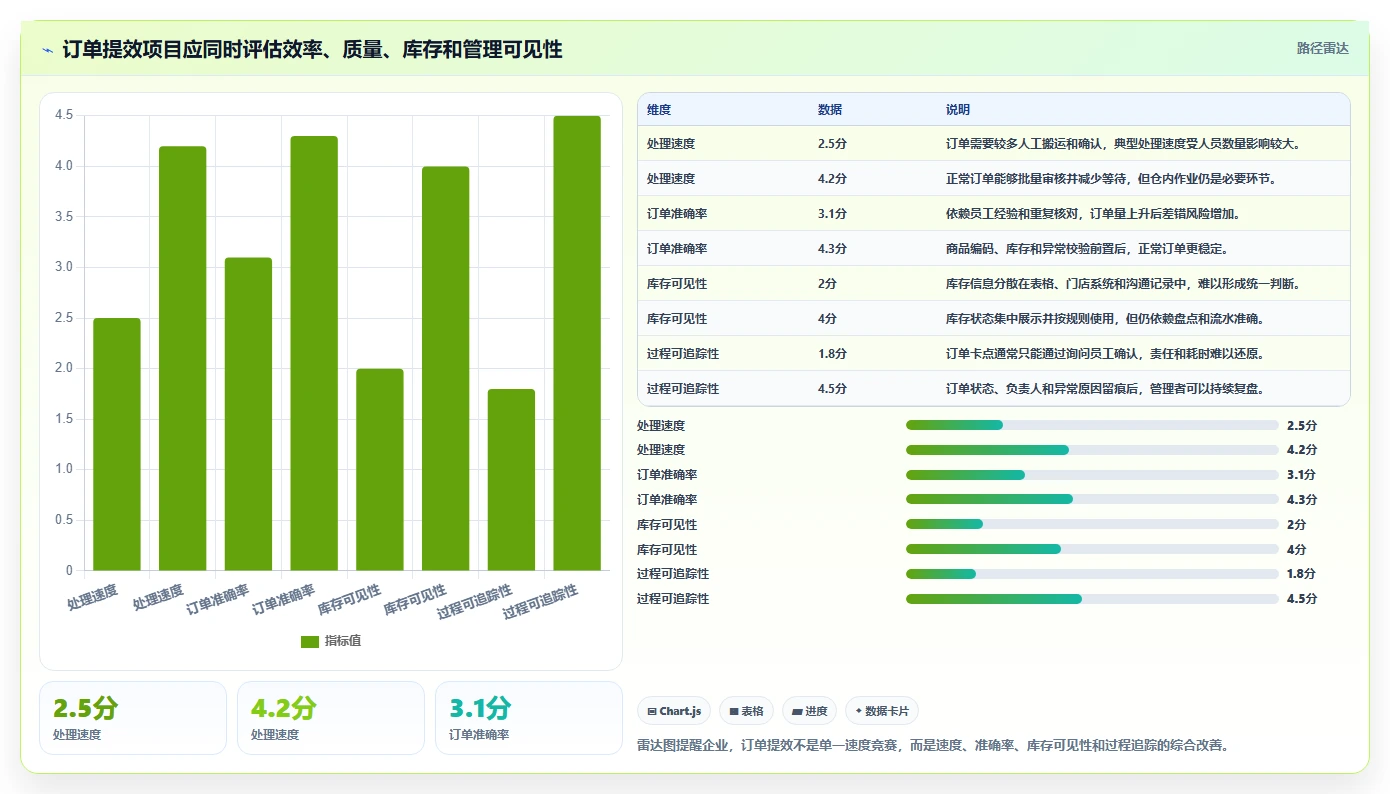Click the chart bar reaching 4.2
The height and width of the screenshot is (794, 1390).
pyautogui.click(x=183, y=358)
